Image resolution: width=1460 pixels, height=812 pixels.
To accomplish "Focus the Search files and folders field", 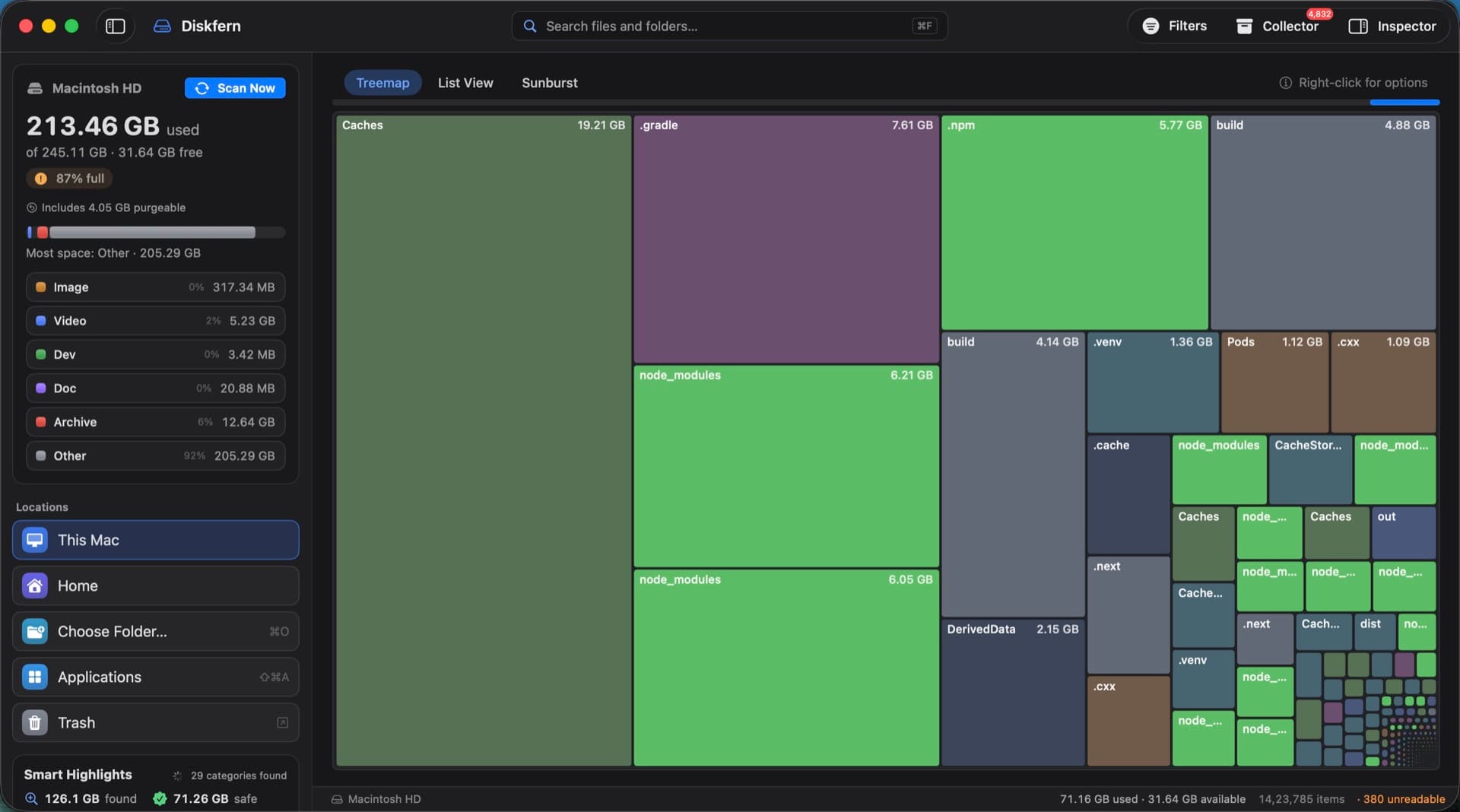I will (x=729, y=26).
